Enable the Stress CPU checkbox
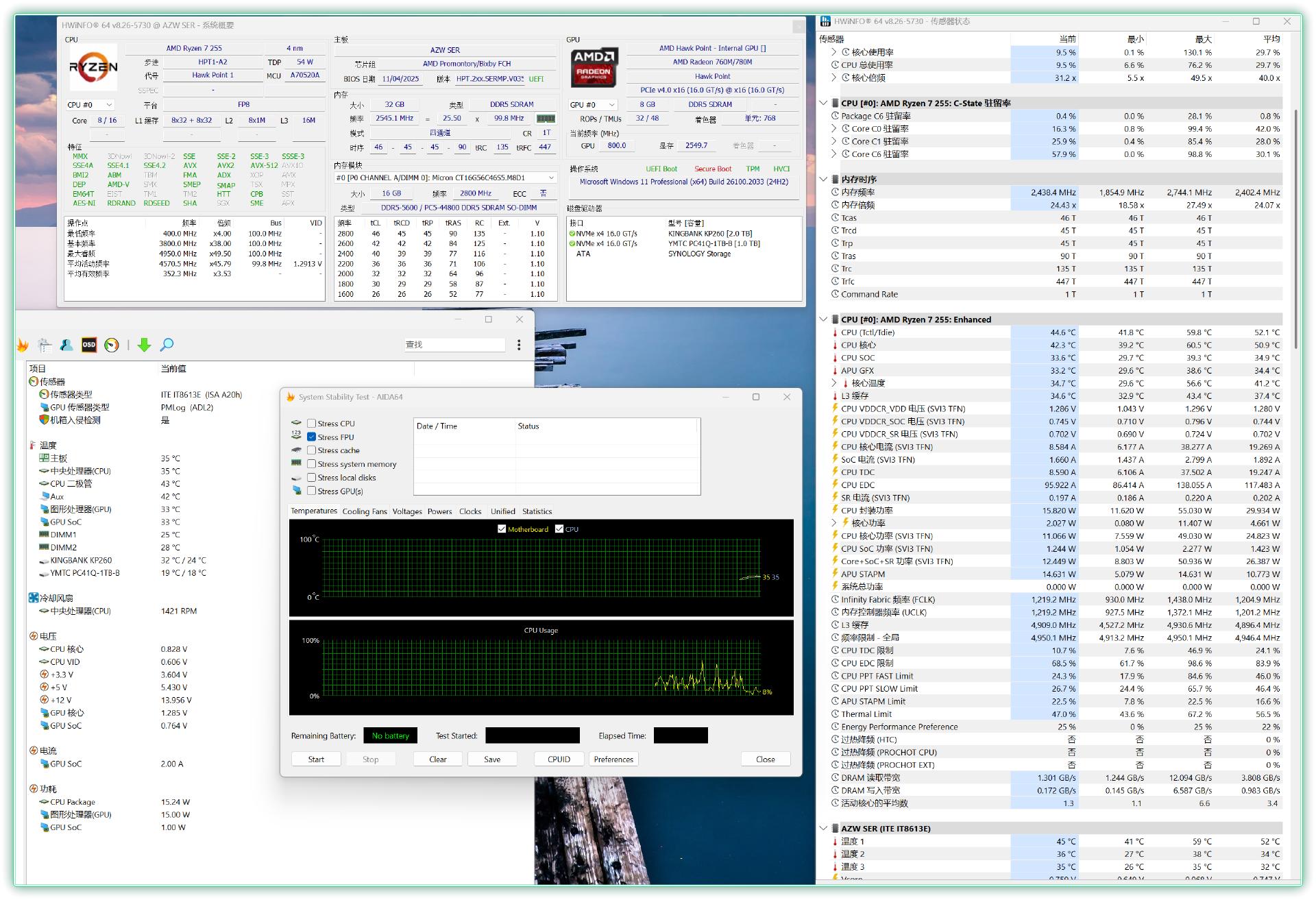 [x=312, y=424]
